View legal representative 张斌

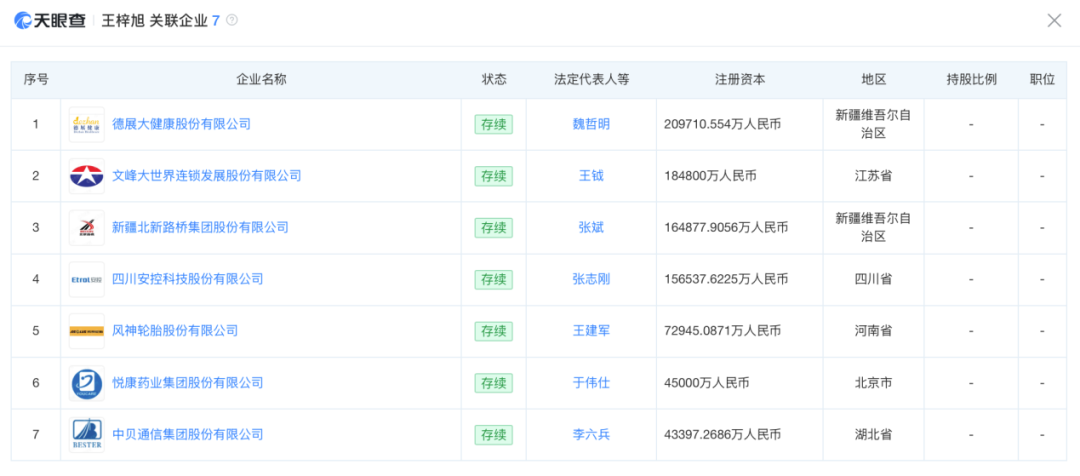[x=591, y=228]
